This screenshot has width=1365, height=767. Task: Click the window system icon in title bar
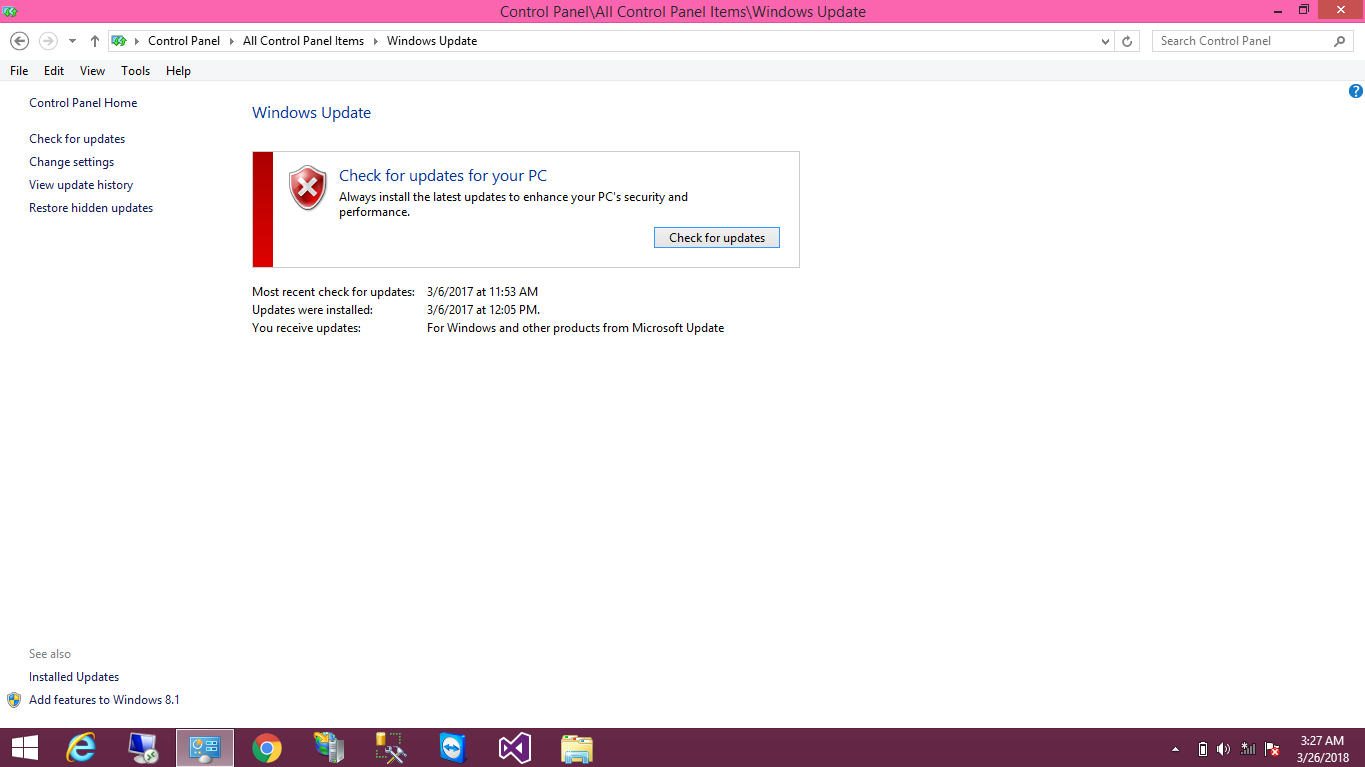(x=10, y=11)
